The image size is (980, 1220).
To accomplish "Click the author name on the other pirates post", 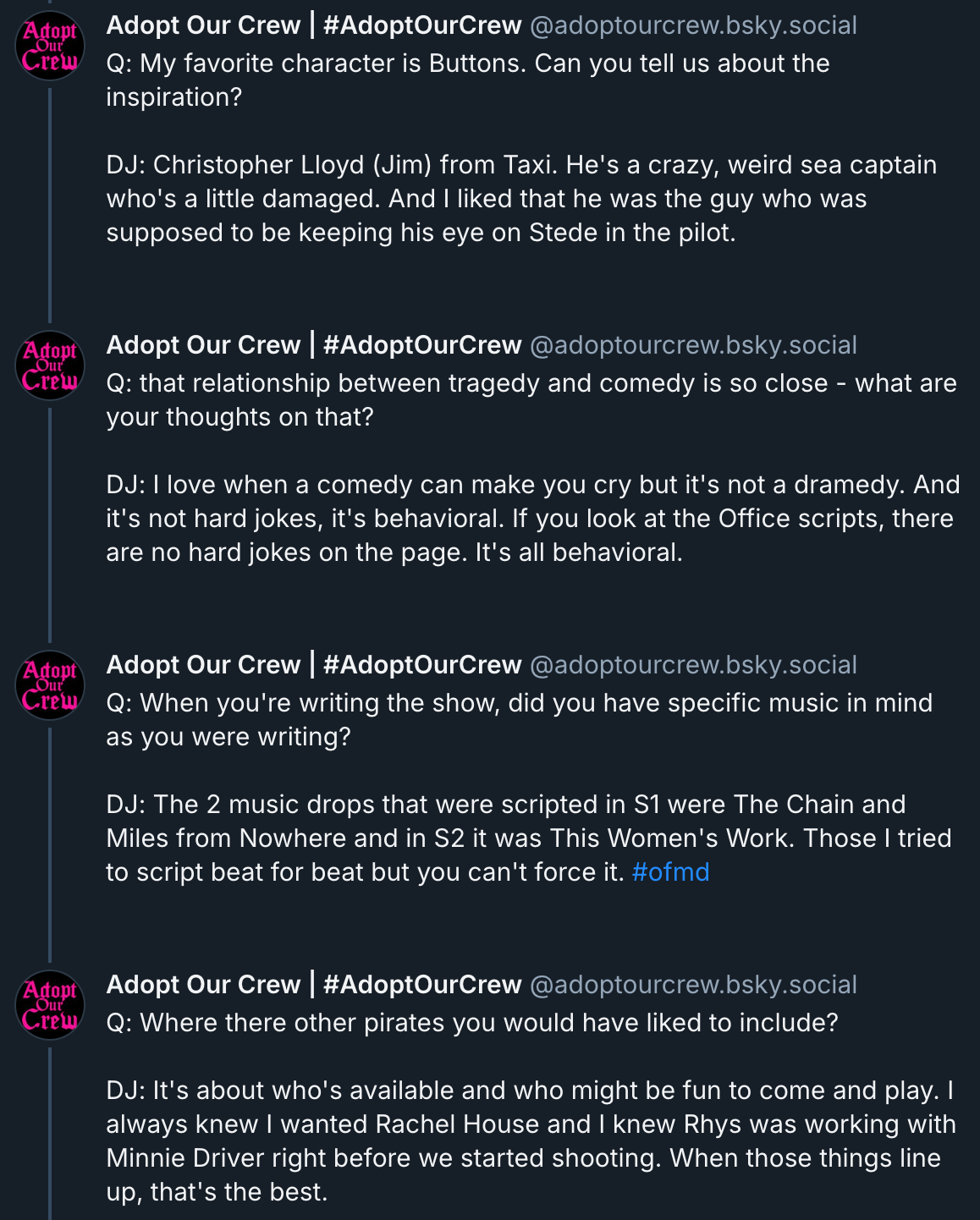I will 313,985.
